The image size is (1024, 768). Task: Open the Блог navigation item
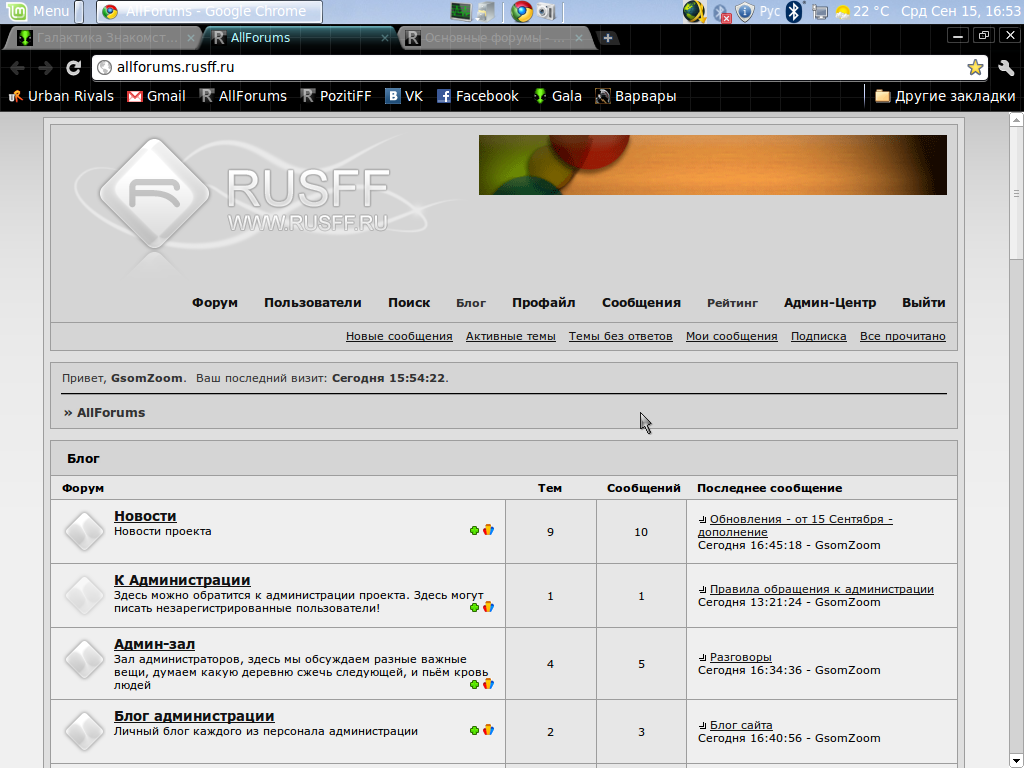click(471, 303)
